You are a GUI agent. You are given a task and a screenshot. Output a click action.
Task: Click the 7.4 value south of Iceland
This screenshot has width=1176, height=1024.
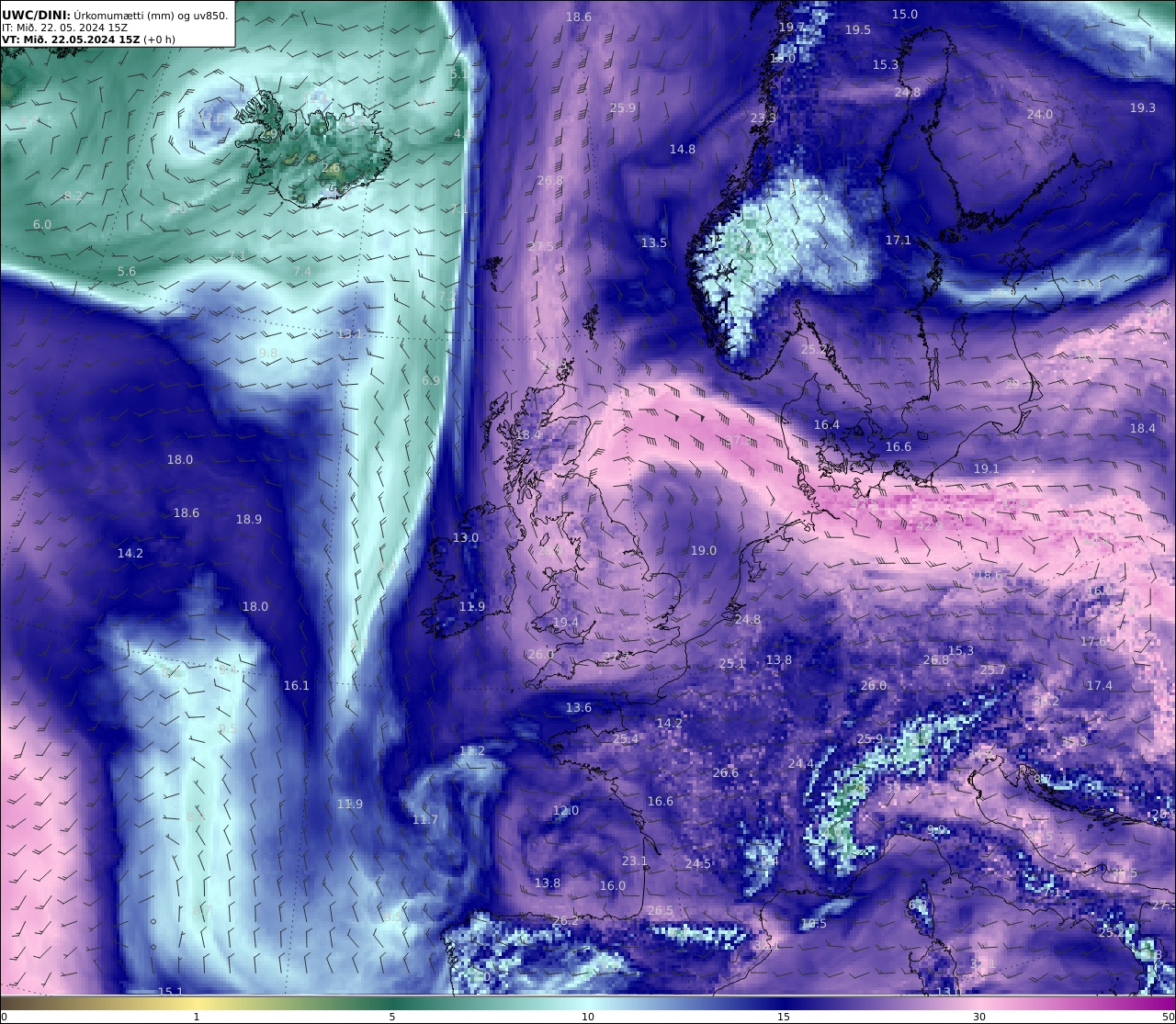(x=302, y=272)
